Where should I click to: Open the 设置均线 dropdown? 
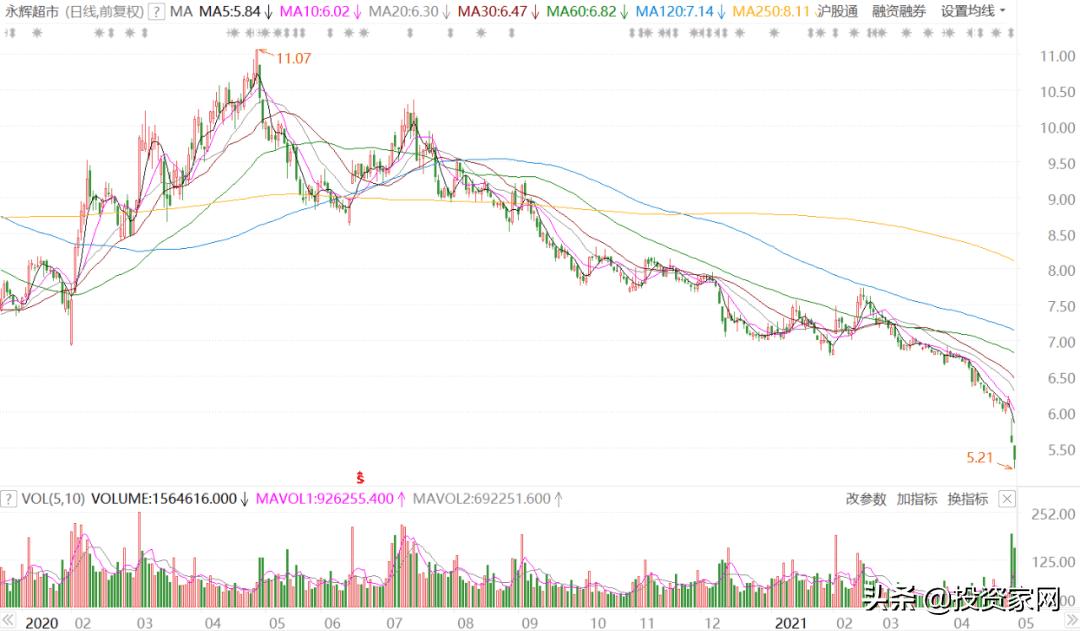click(x=973, y=12)
